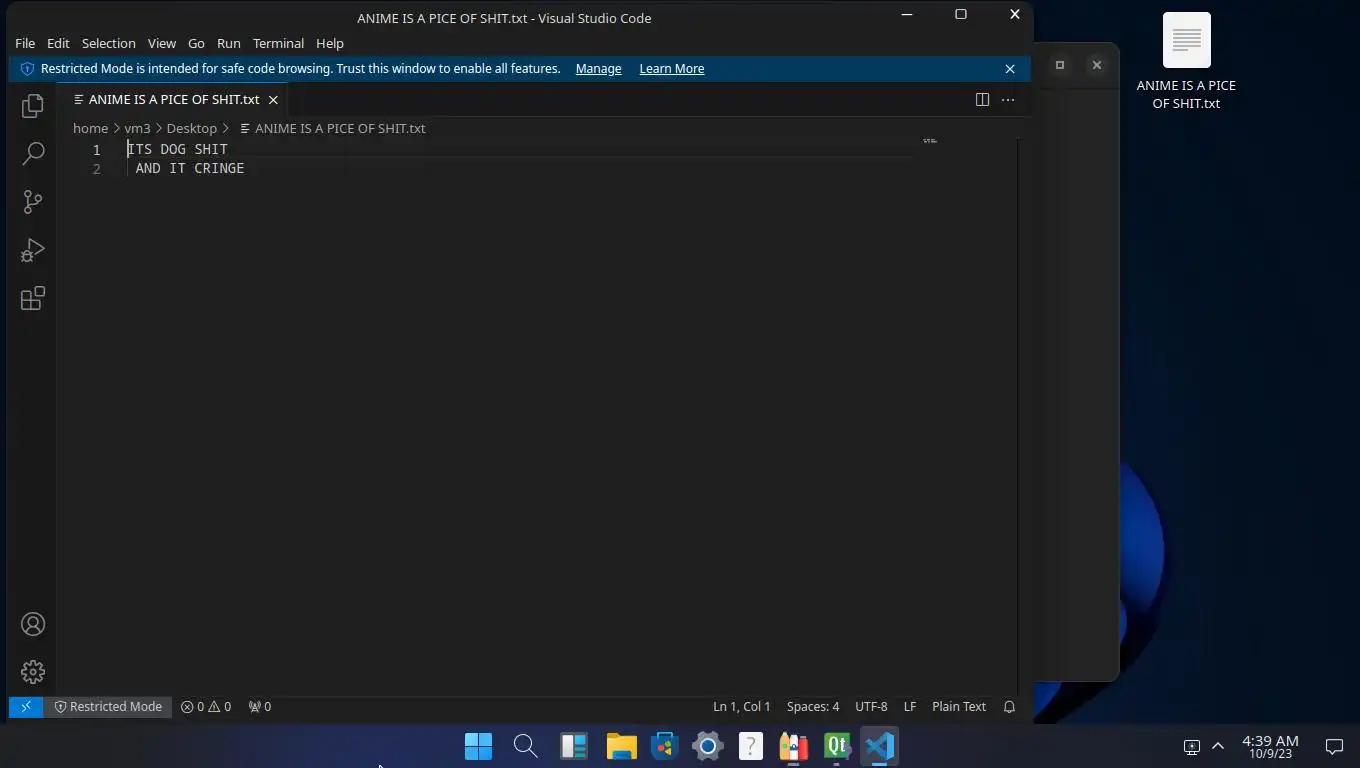Open the Terminal menu
The height and width of the screenshot is (768, 1360).
[278, 43]
